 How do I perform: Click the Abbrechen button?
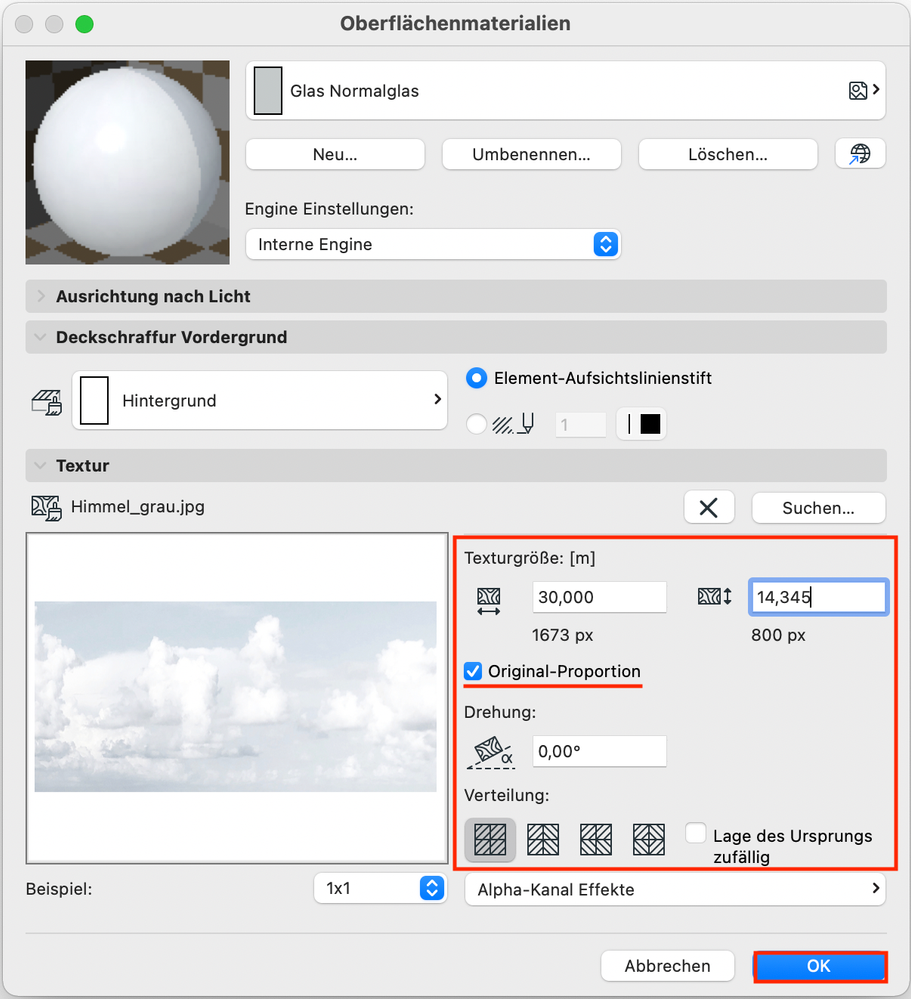click(x=667, y=966)
